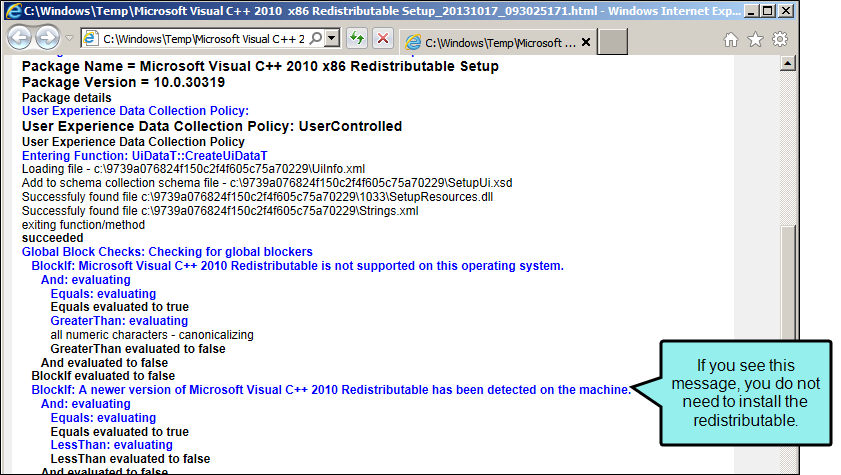This screenshot has height=475, width=841.
Task: Click the 'Package details' text
Action: click(67, 98)
